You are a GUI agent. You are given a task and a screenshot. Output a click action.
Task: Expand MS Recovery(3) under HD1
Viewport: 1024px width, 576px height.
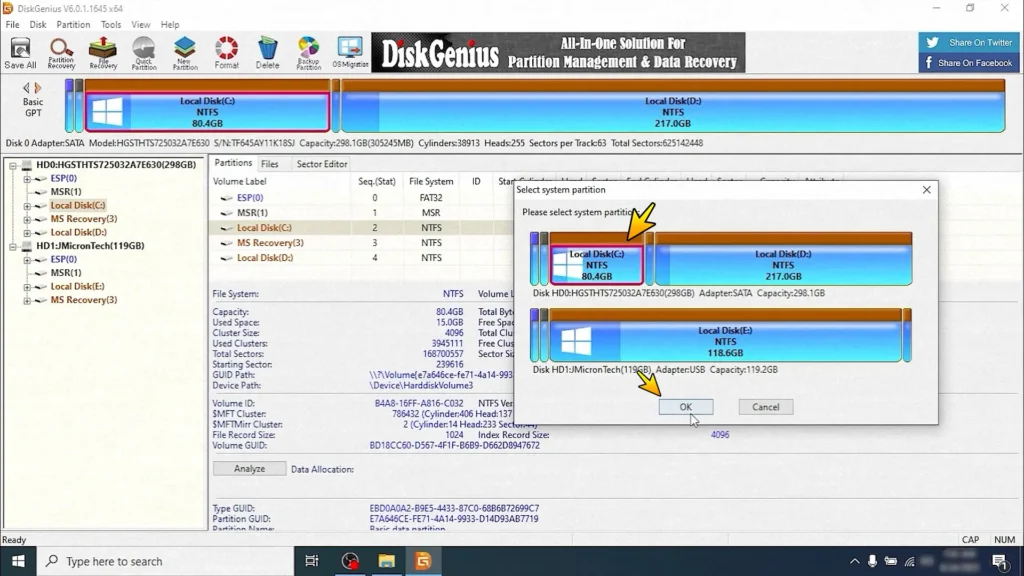coord(27,300)
